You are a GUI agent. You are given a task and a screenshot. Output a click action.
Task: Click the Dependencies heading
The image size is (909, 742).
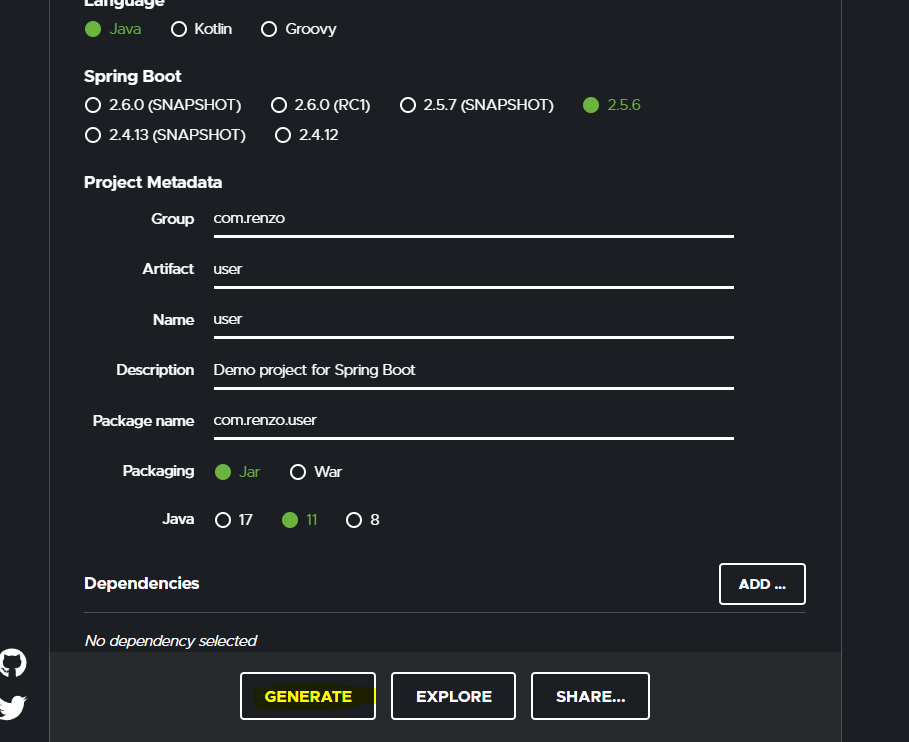(x=141, y=583)
